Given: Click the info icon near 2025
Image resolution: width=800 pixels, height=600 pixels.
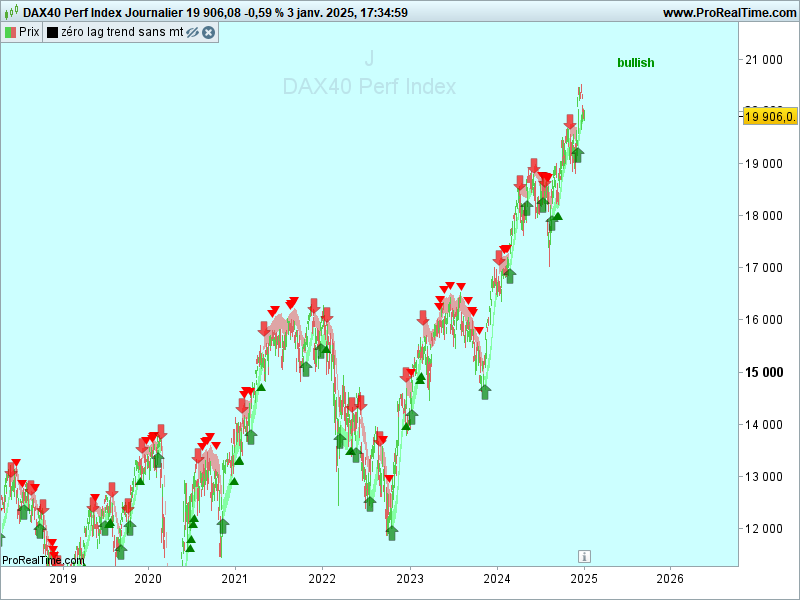Looking at the screenshot, I should click(x=584, y=556).
